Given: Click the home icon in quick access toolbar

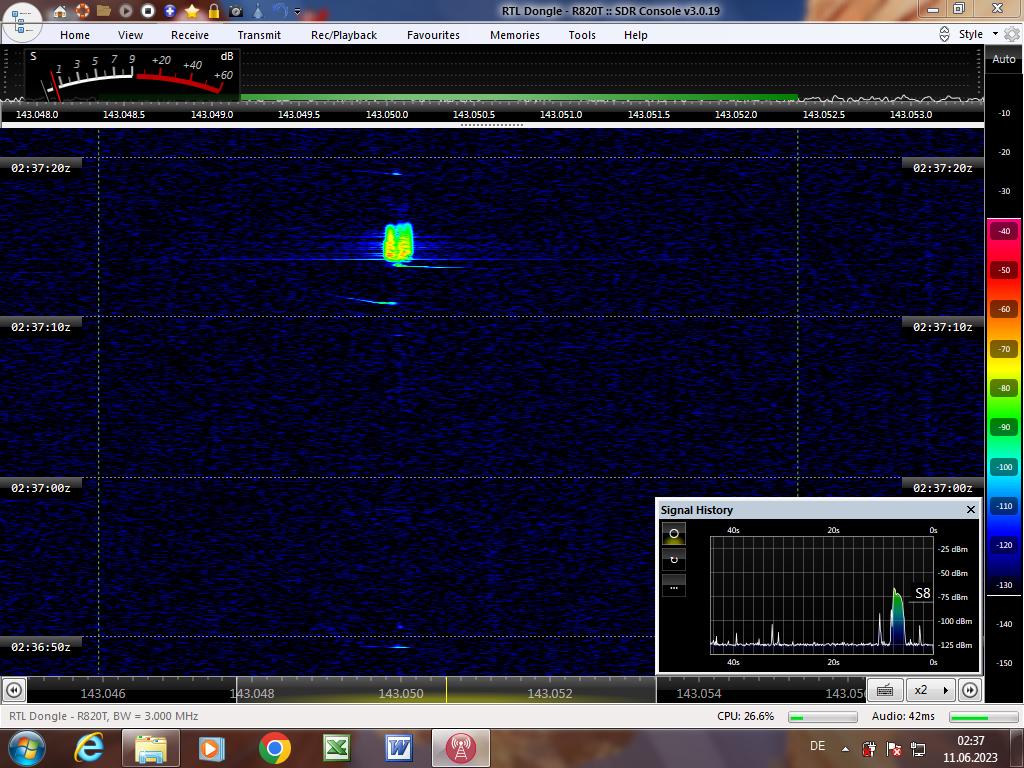Looking at the screenshot, I should click(x=59, y=11).
